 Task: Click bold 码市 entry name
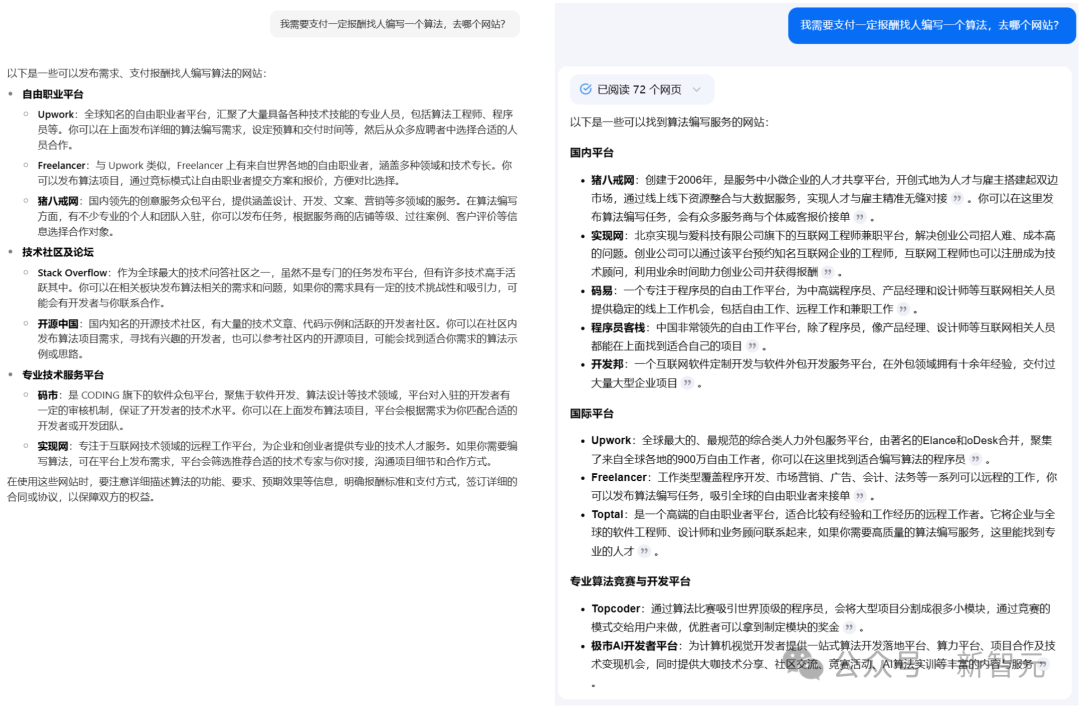point(48,395)
